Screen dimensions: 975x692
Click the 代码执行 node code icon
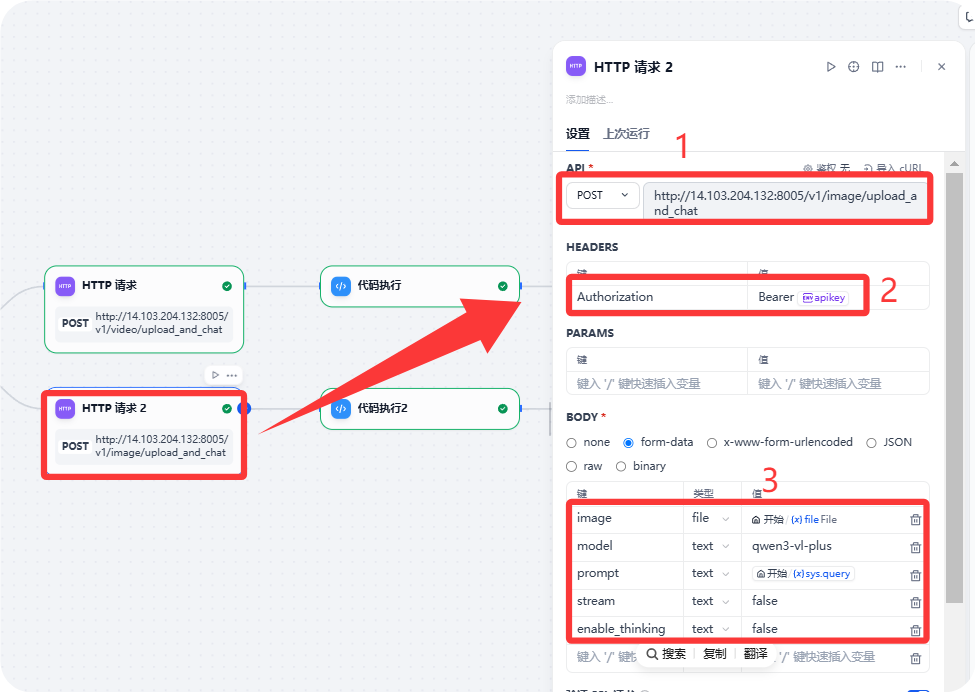pos(341,286)
